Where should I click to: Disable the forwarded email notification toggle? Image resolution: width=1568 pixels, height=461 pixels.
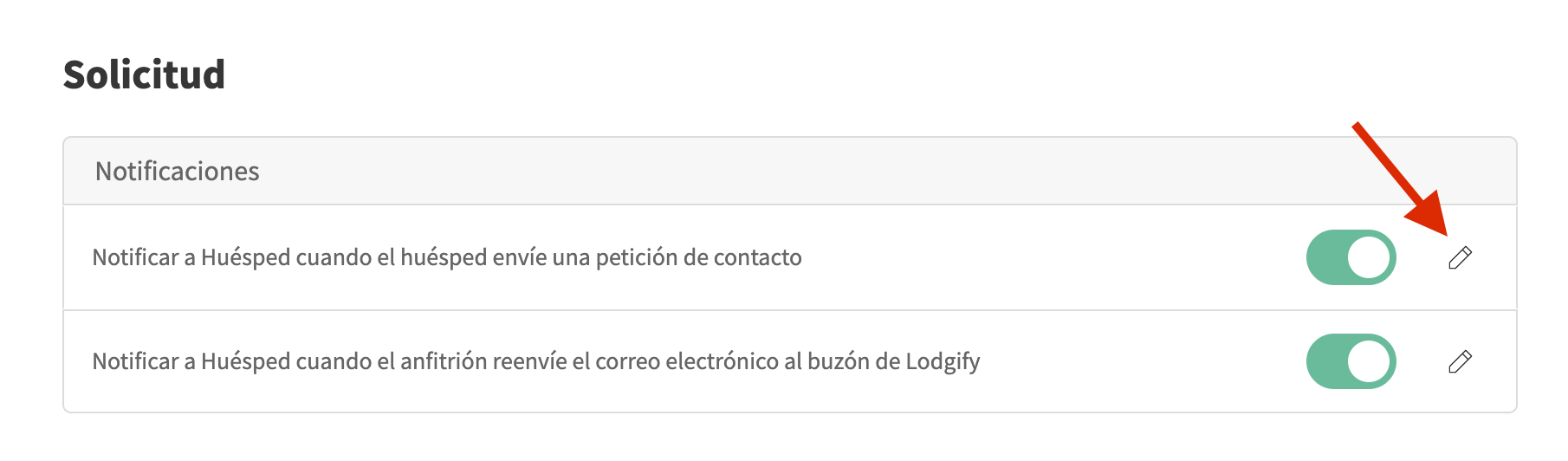tap(1351, 361)
